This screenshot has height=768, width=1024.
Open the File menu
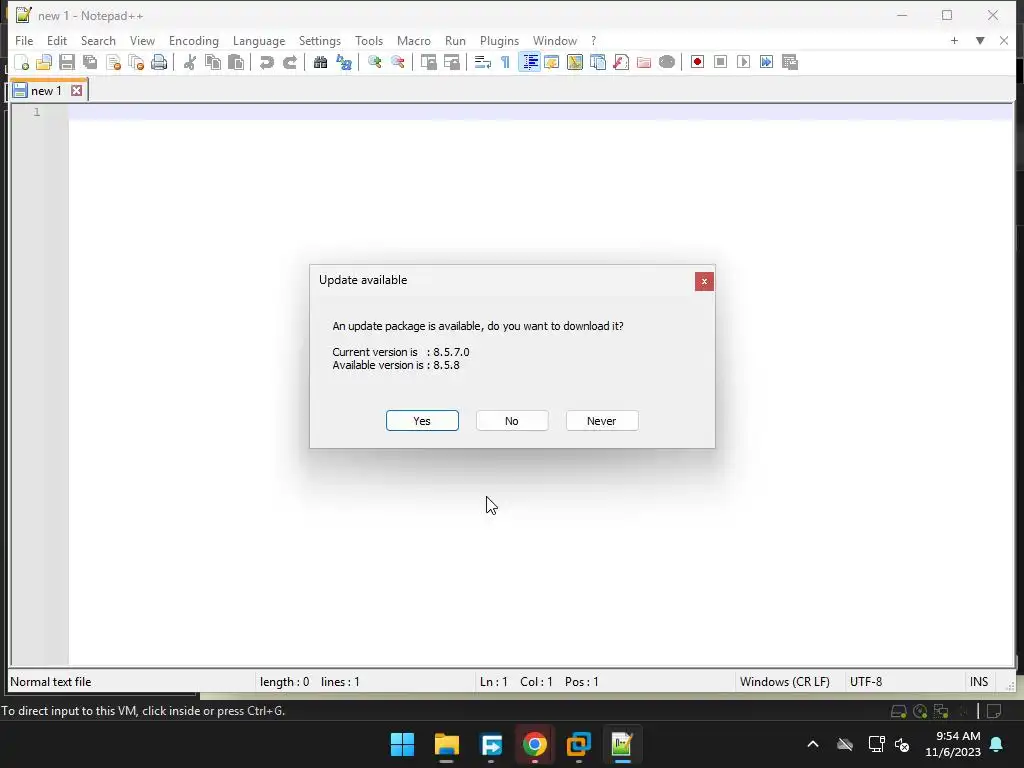coord(24,40)
